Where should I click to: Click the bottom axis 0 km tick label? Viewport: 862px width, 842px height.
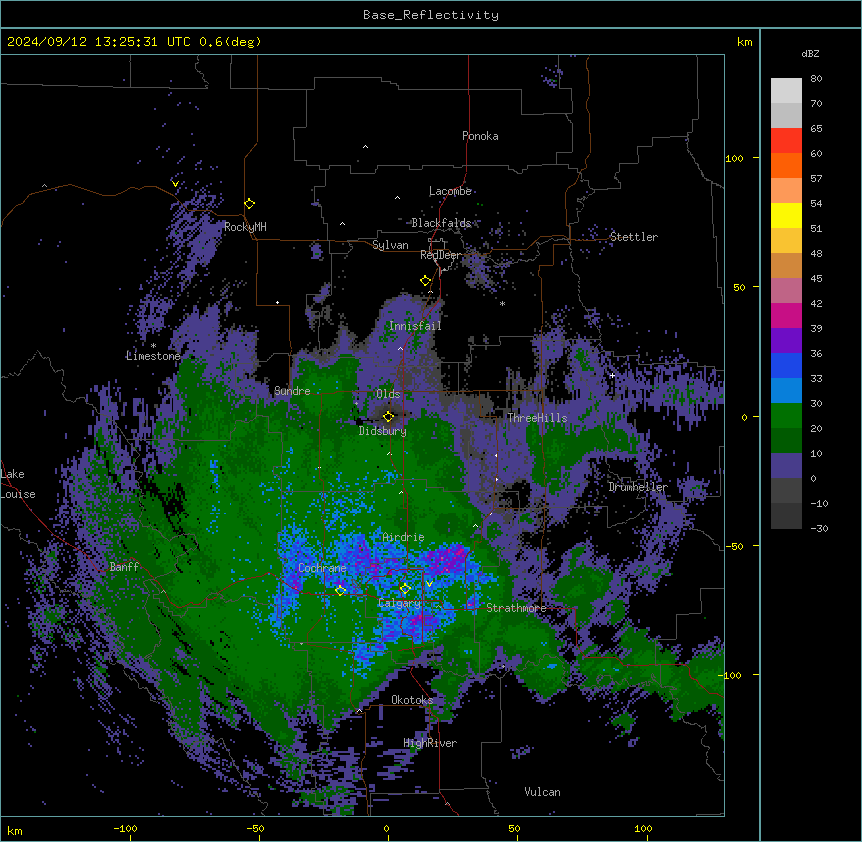pyautogui.click(x=386, y=829)
